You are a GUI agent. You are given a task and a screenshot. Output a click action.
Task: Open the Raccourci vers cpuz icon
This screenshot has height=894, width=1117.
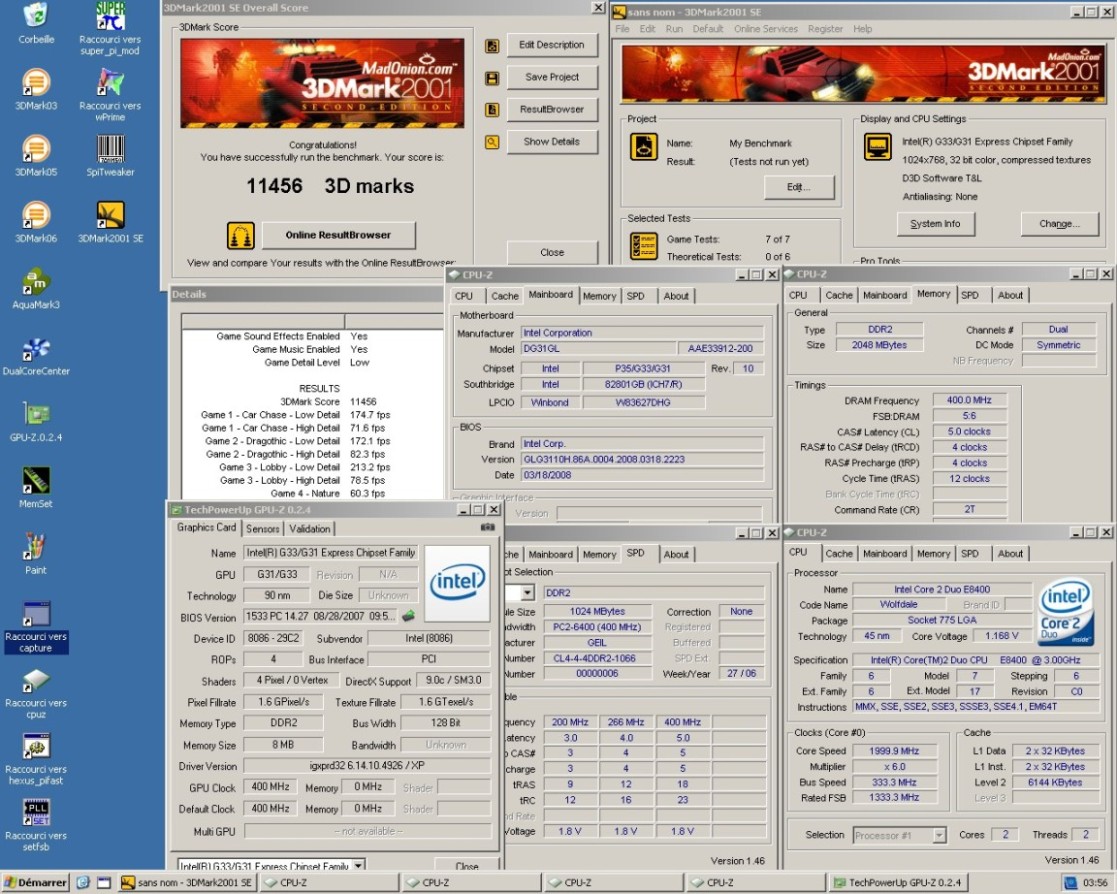click(x=36, y=680)
